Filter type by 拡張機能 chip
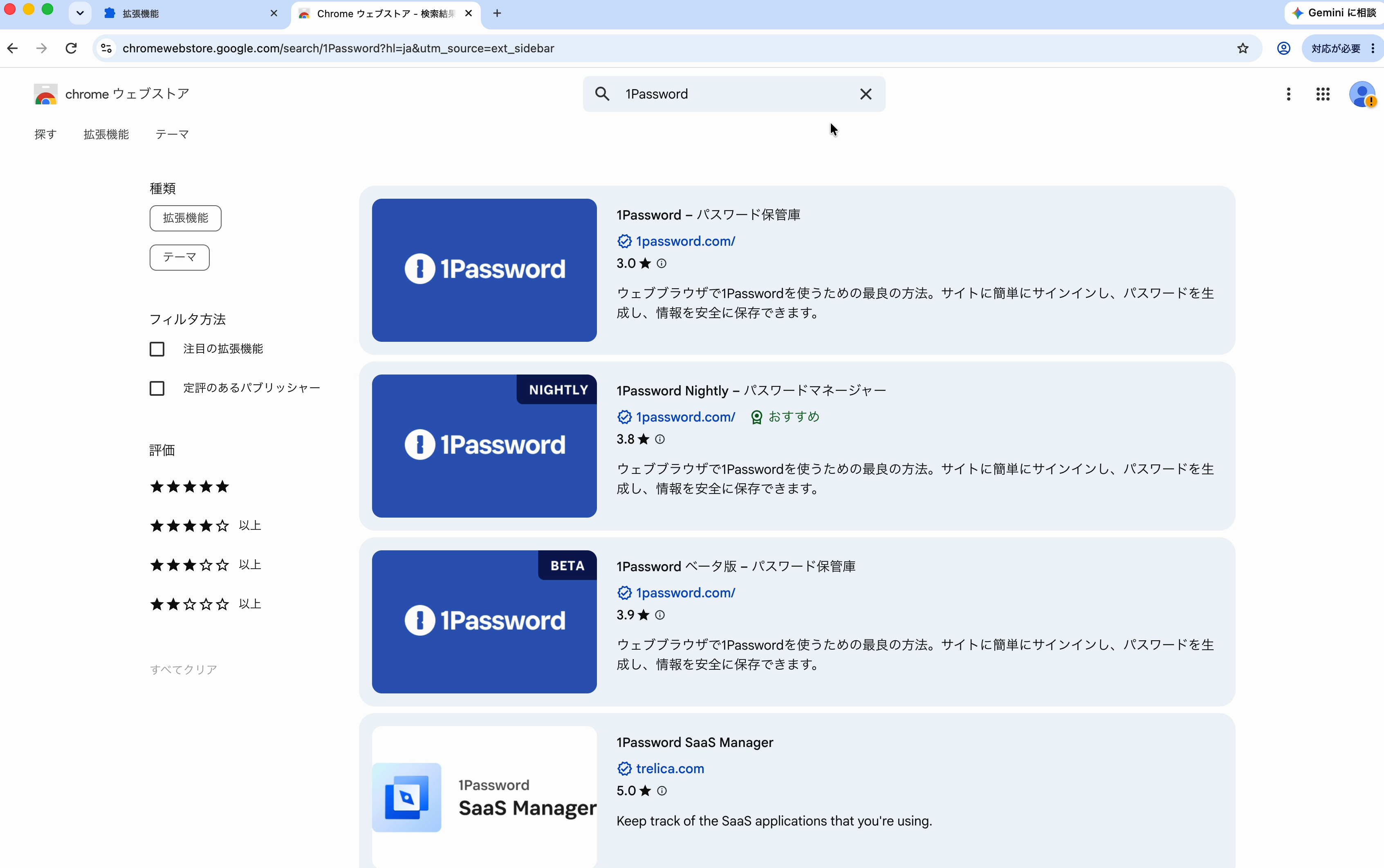Viewport: 1384px width, 868px height. [185, 218]
